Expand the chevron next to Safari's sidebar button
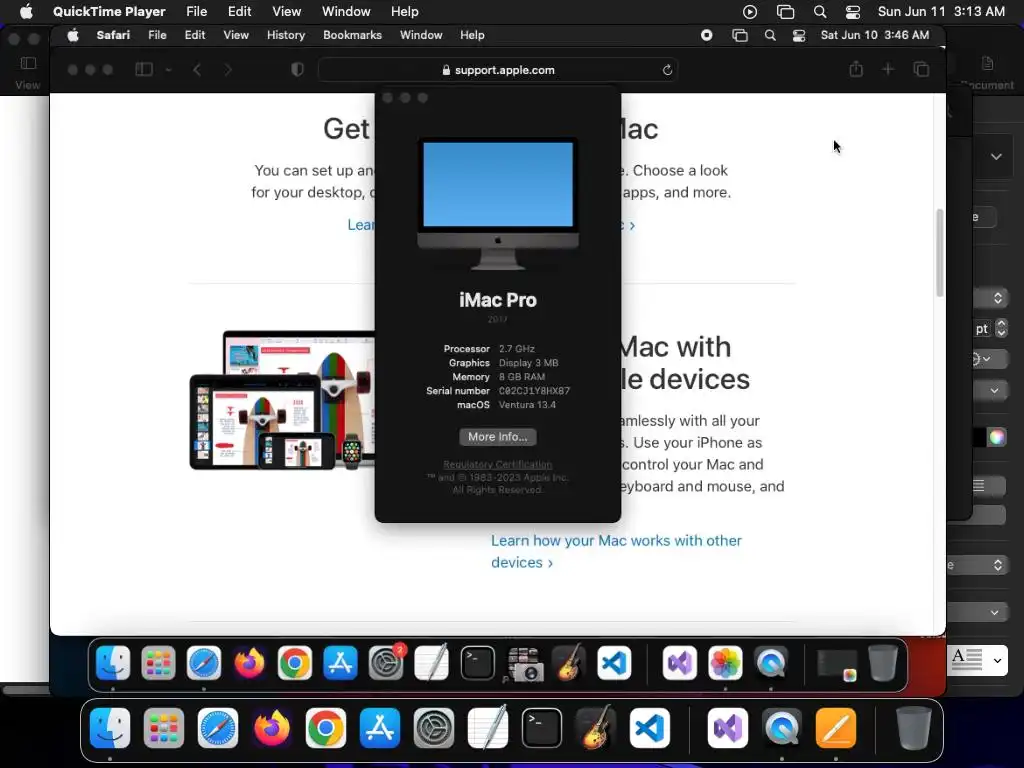Viewport: 1024px width, 768px height. pos(168,70)
